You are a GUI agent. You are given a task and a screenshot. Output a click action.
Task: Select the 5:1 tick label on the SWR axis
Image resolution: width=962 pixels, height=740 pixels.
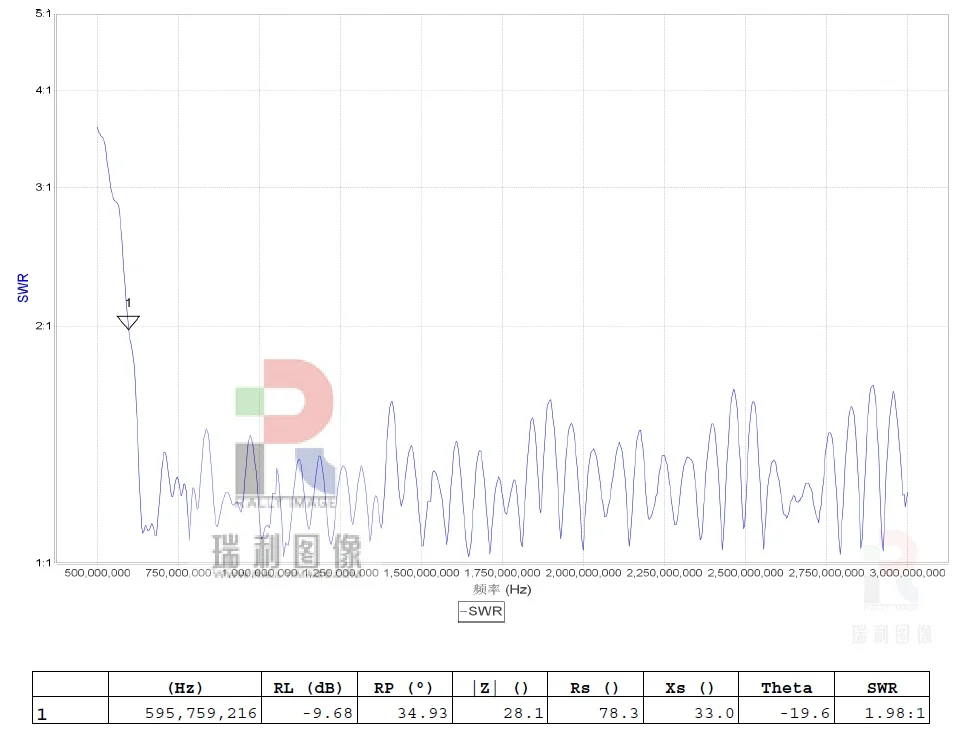coord(43,13)
